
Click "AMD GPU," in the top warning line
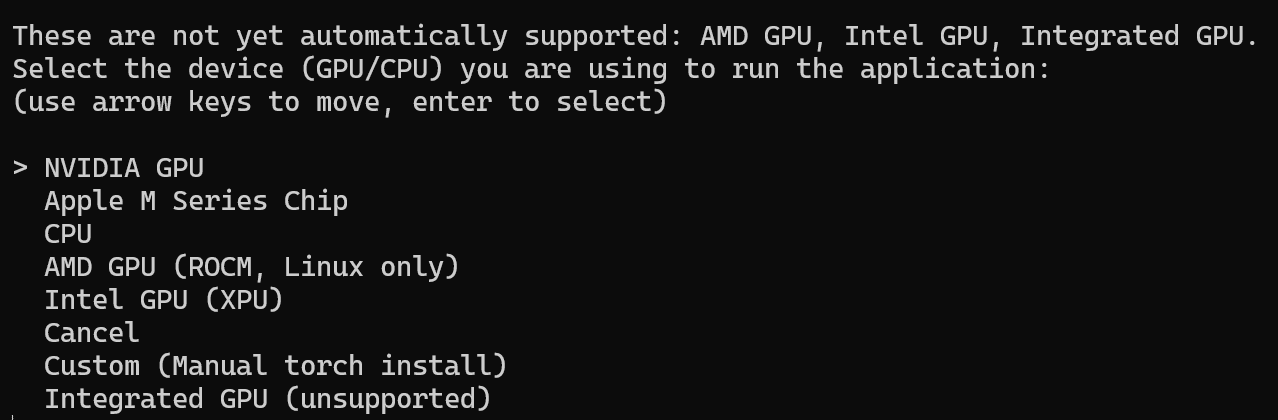pyautogui.click(x=764, y=36)
